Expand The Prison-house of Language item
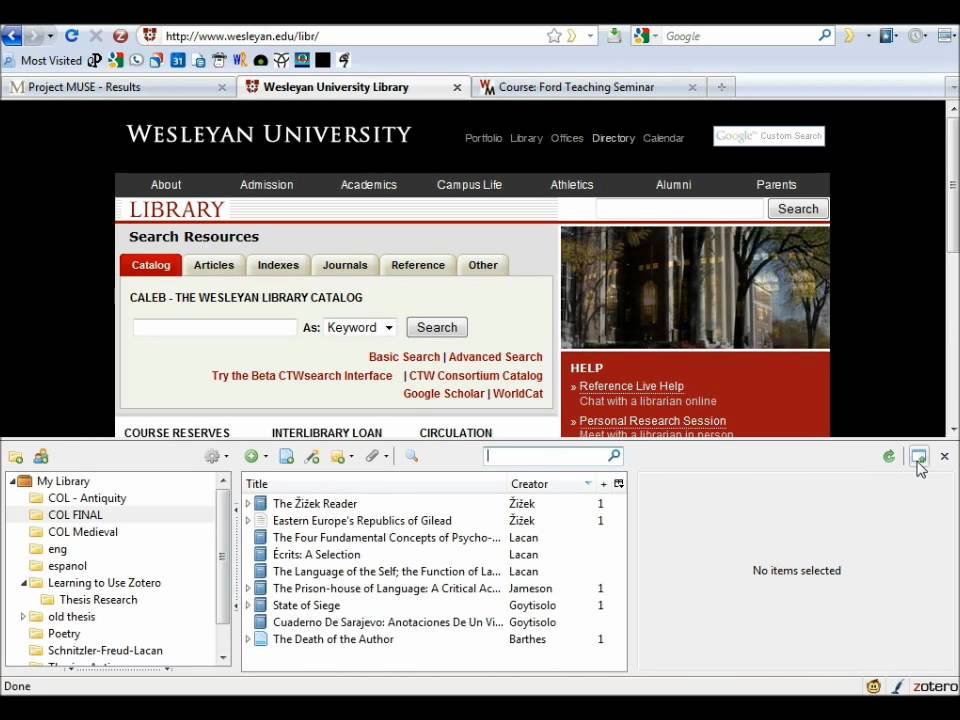The height and width of the screenshot is (720, 960). click(x=248, y=588)
